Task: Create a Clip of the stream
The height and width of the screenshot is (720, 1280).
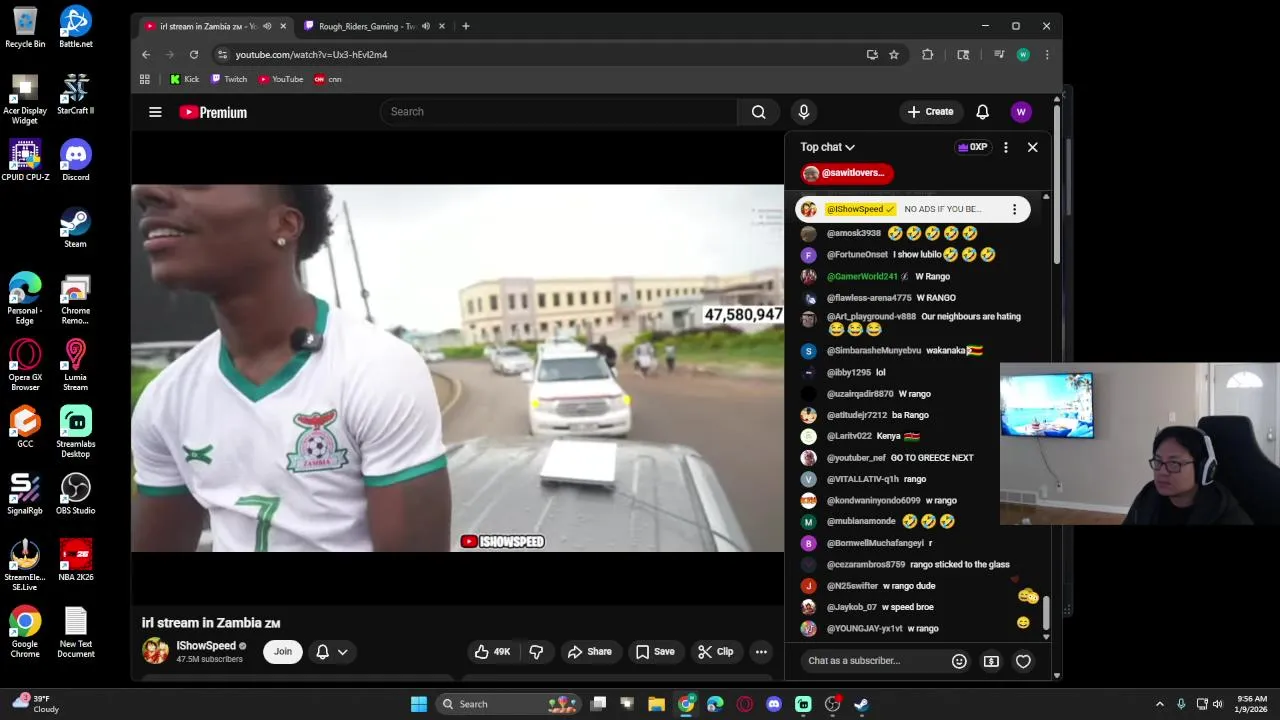Action: [716, 652]
